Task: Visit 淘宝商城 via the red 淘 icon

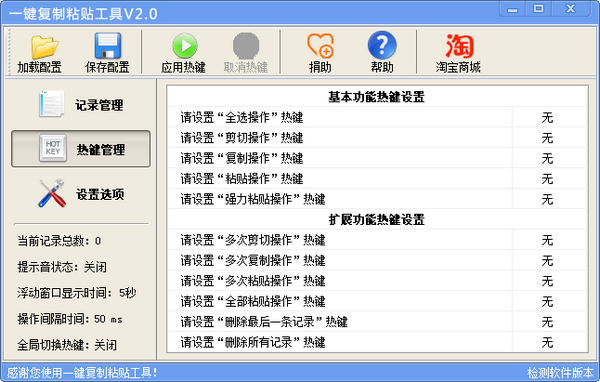Action: (x=459, y=46)
